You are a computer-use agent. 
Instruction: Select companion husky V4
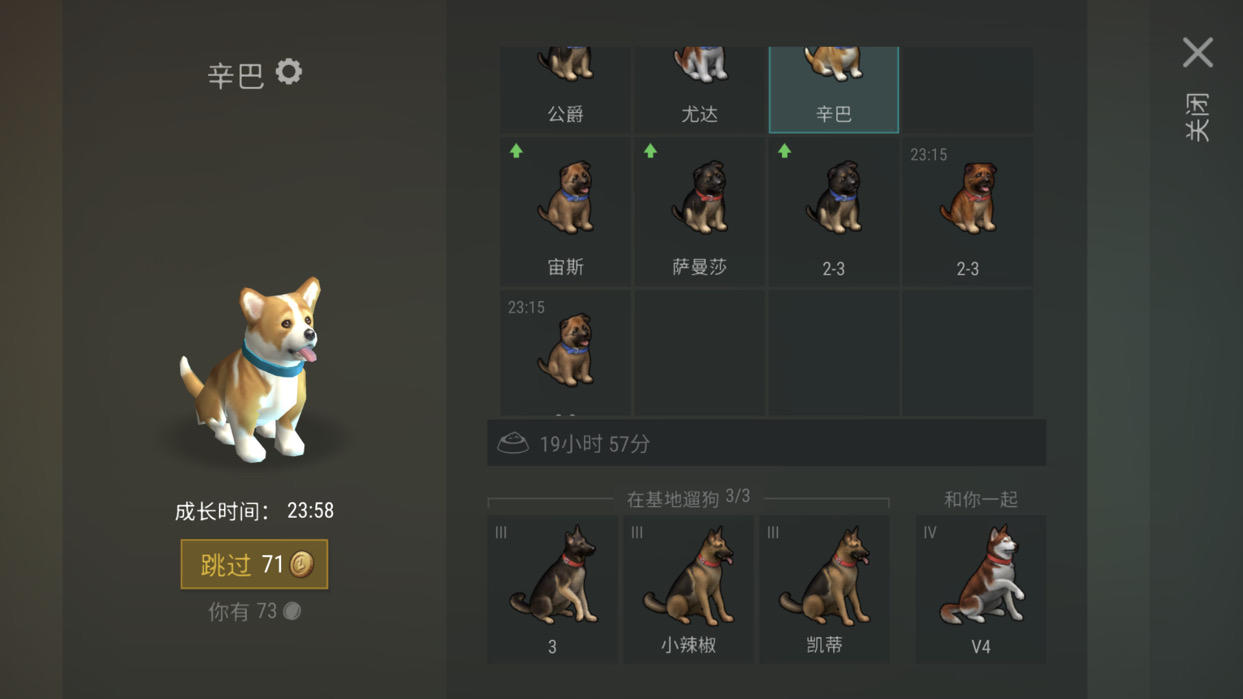981,589
